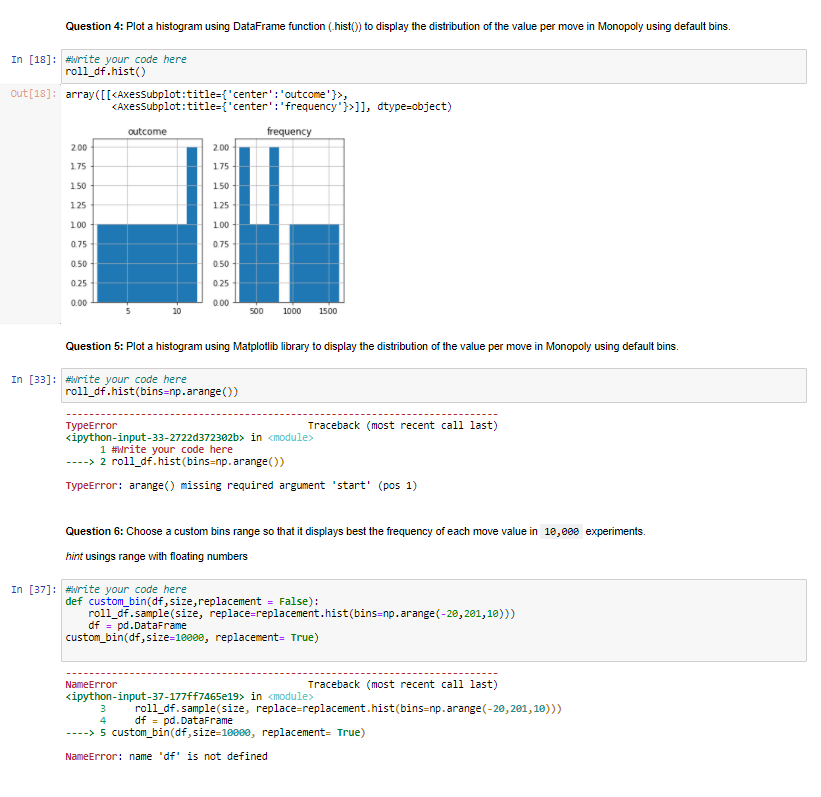Click the 'frequency' plot title
The image size is (821, 797).
(290, 131)
